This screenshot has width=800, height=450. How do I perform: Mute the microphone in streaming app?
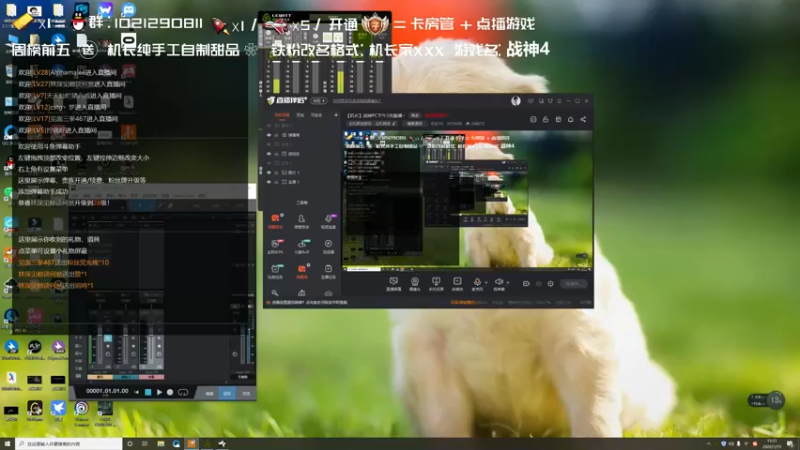[477, 282]
